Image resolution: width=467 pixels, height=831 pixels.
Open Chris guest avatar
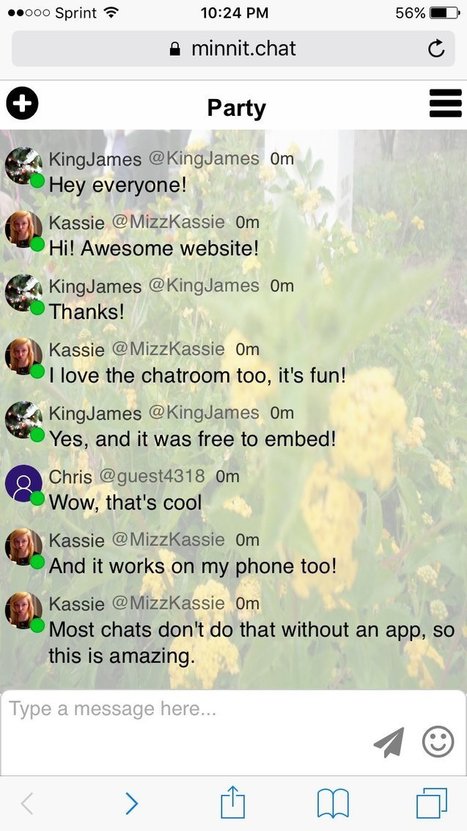[x=23, y=483]
